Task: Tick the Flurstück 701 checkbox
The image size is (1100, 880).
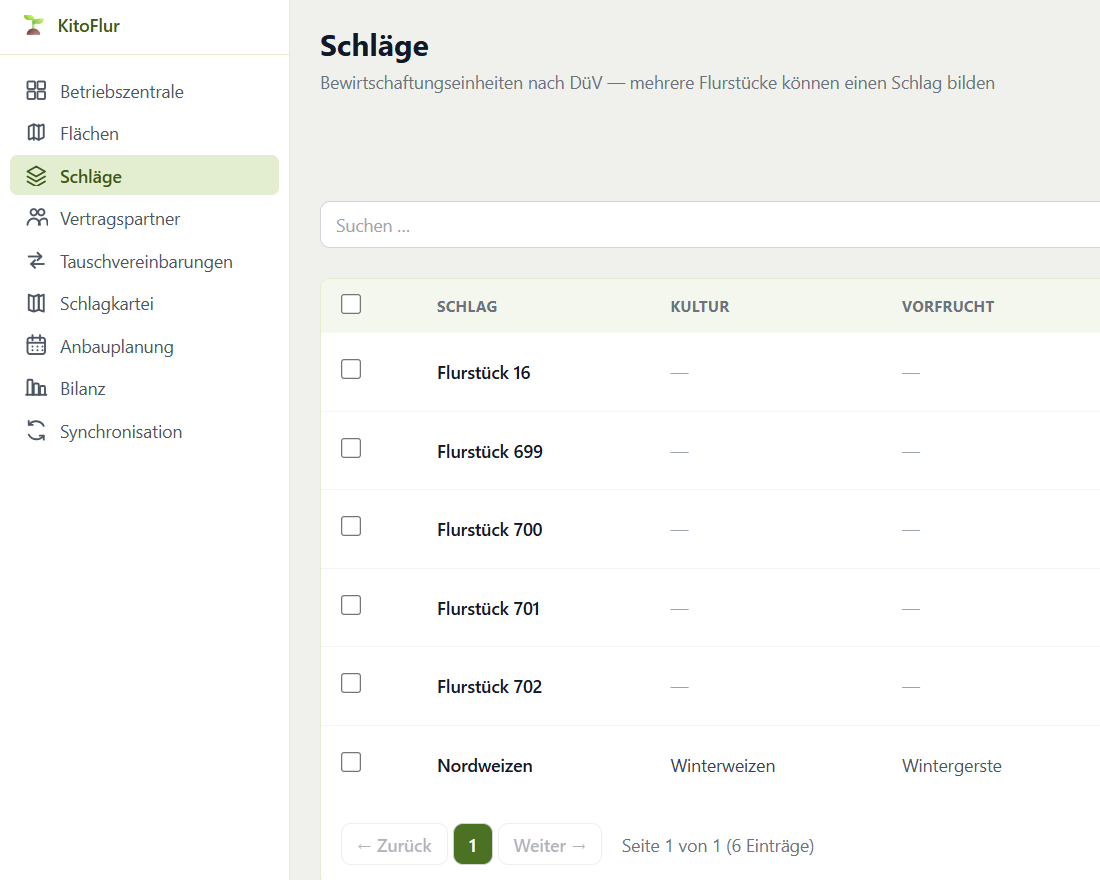Action: click(351, 605)
